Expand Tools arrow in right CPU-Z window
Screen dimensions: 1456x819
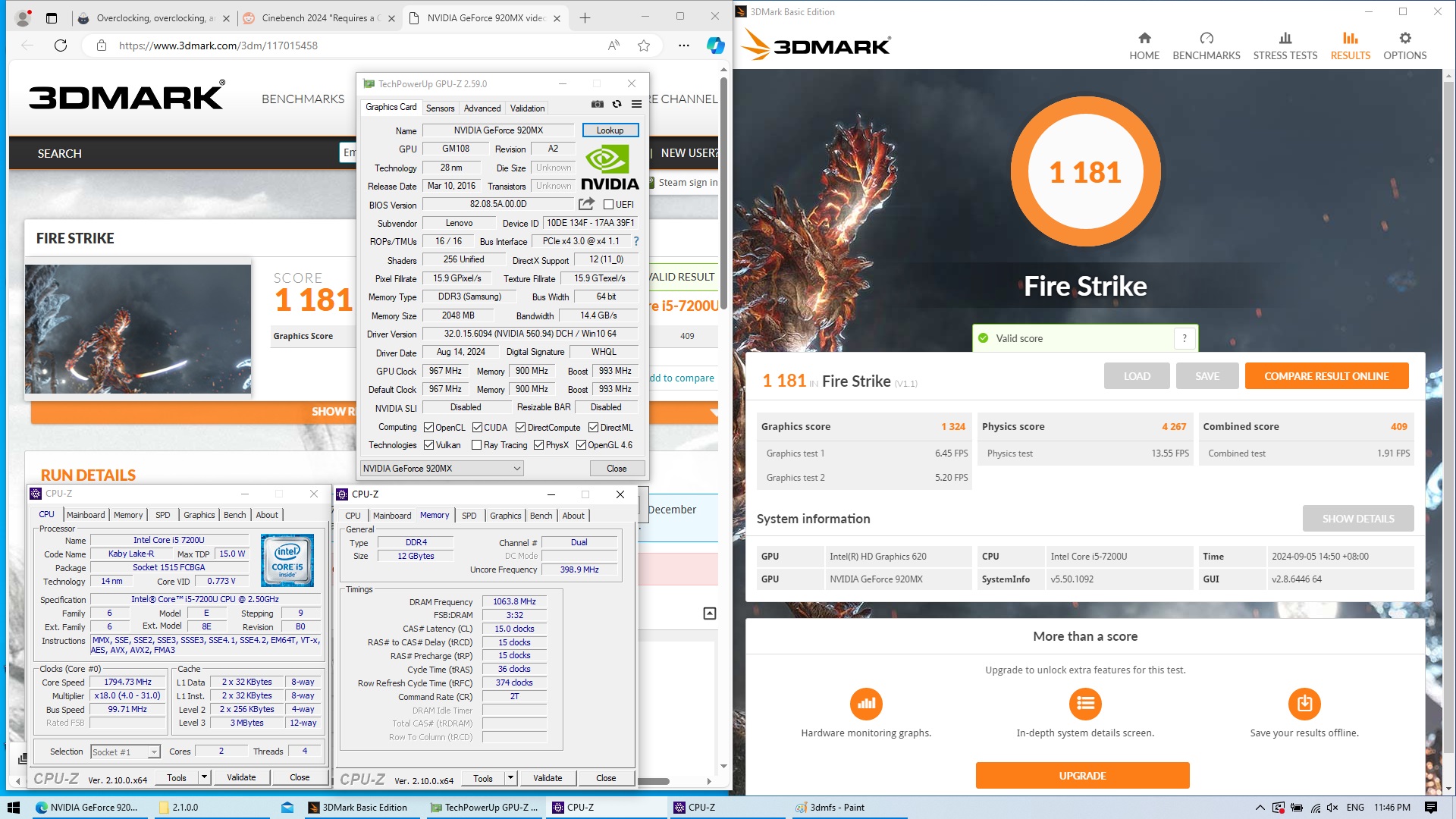(x=510, y=778)
